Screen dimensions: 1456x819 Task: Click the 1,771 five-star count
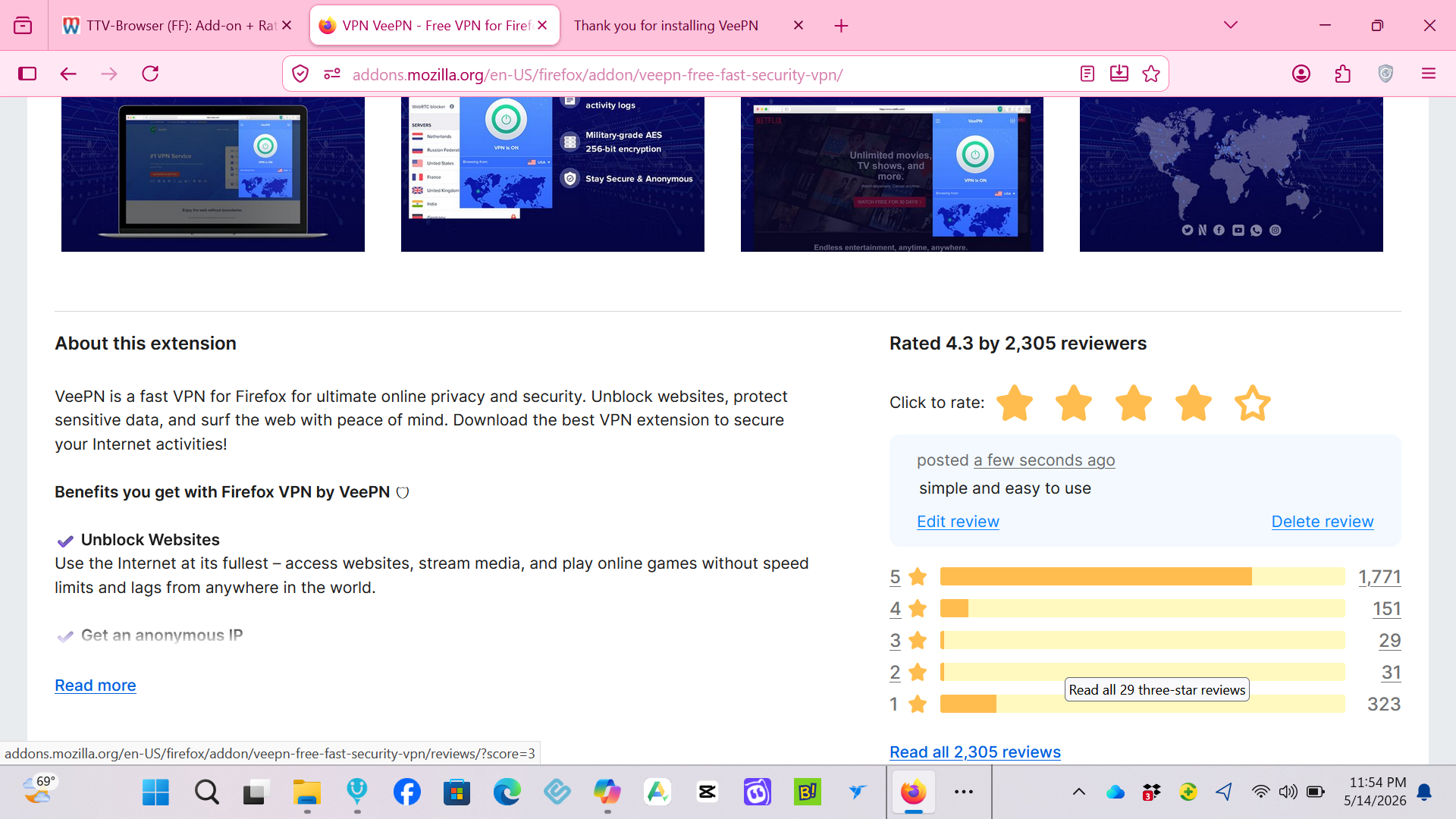(1379, 577)
